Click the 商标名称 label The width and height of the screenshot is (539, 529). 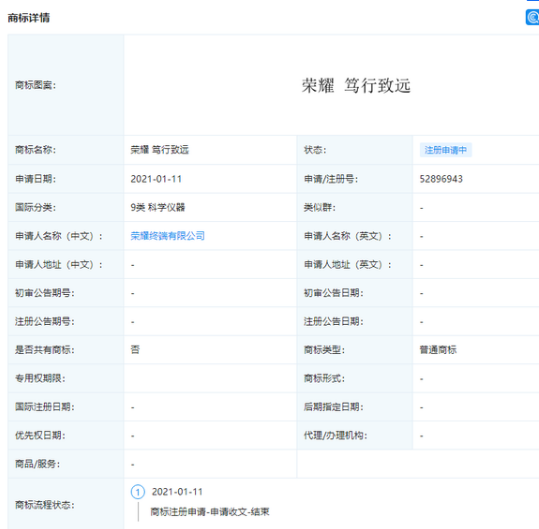(35, 150)
